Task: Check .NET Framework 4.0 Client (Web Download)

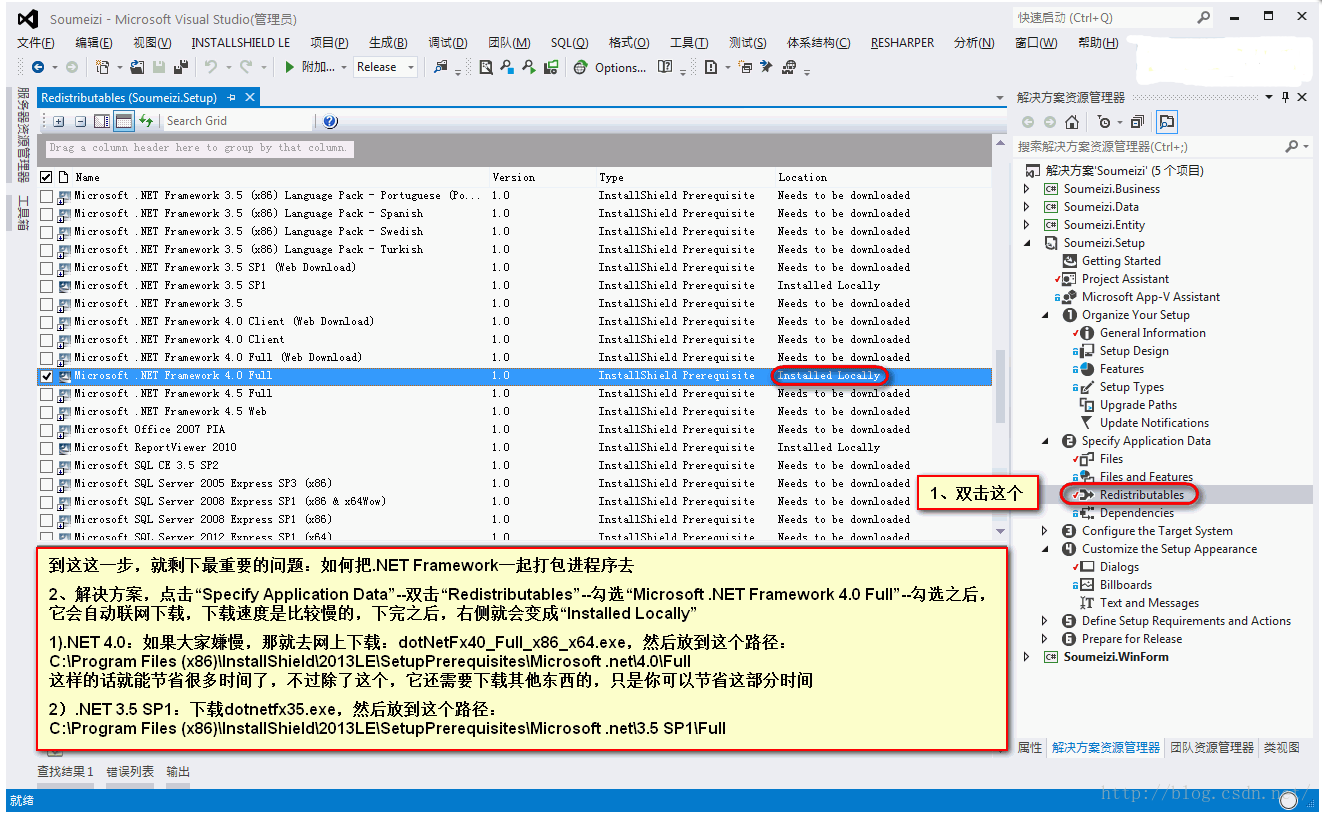Action: click(x=46, y=322)
